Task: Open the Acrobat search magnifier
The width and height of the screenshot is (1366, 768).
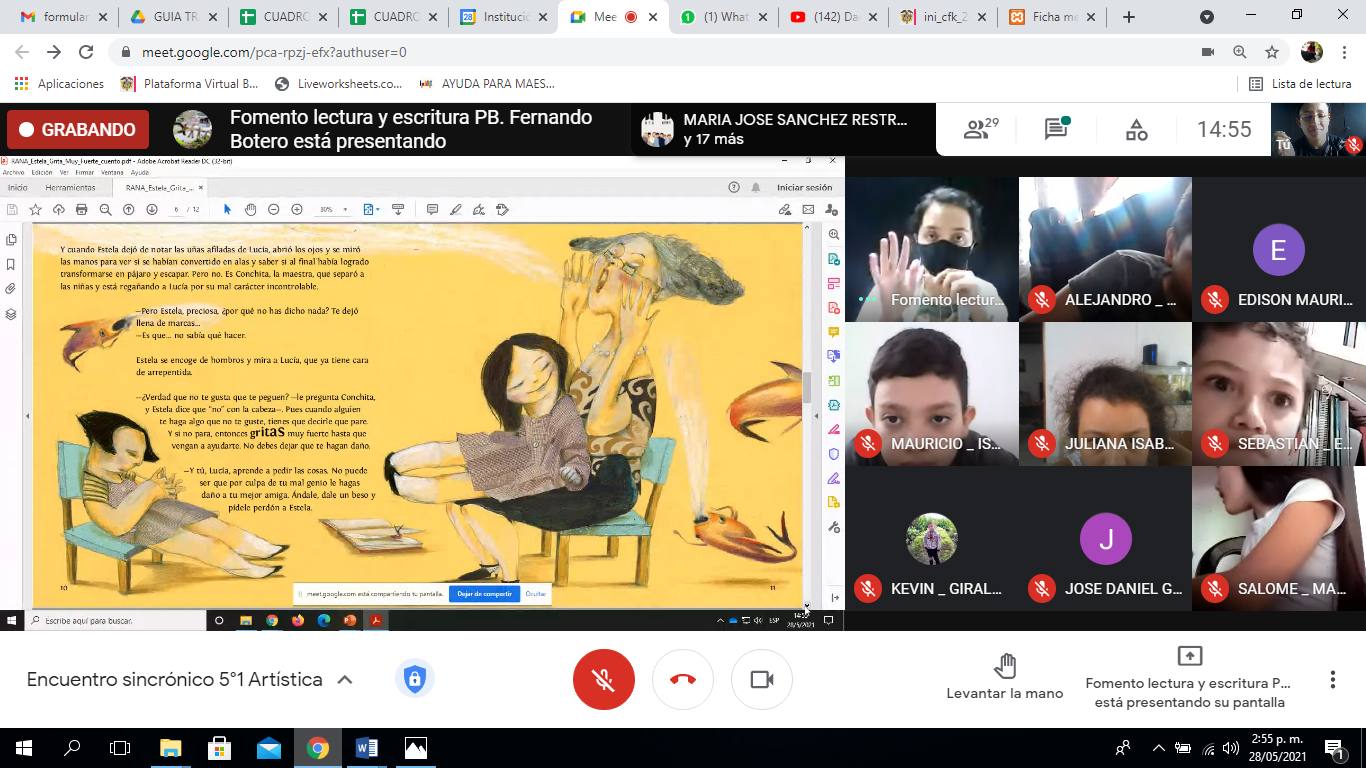Action: [x=105, y=209]
